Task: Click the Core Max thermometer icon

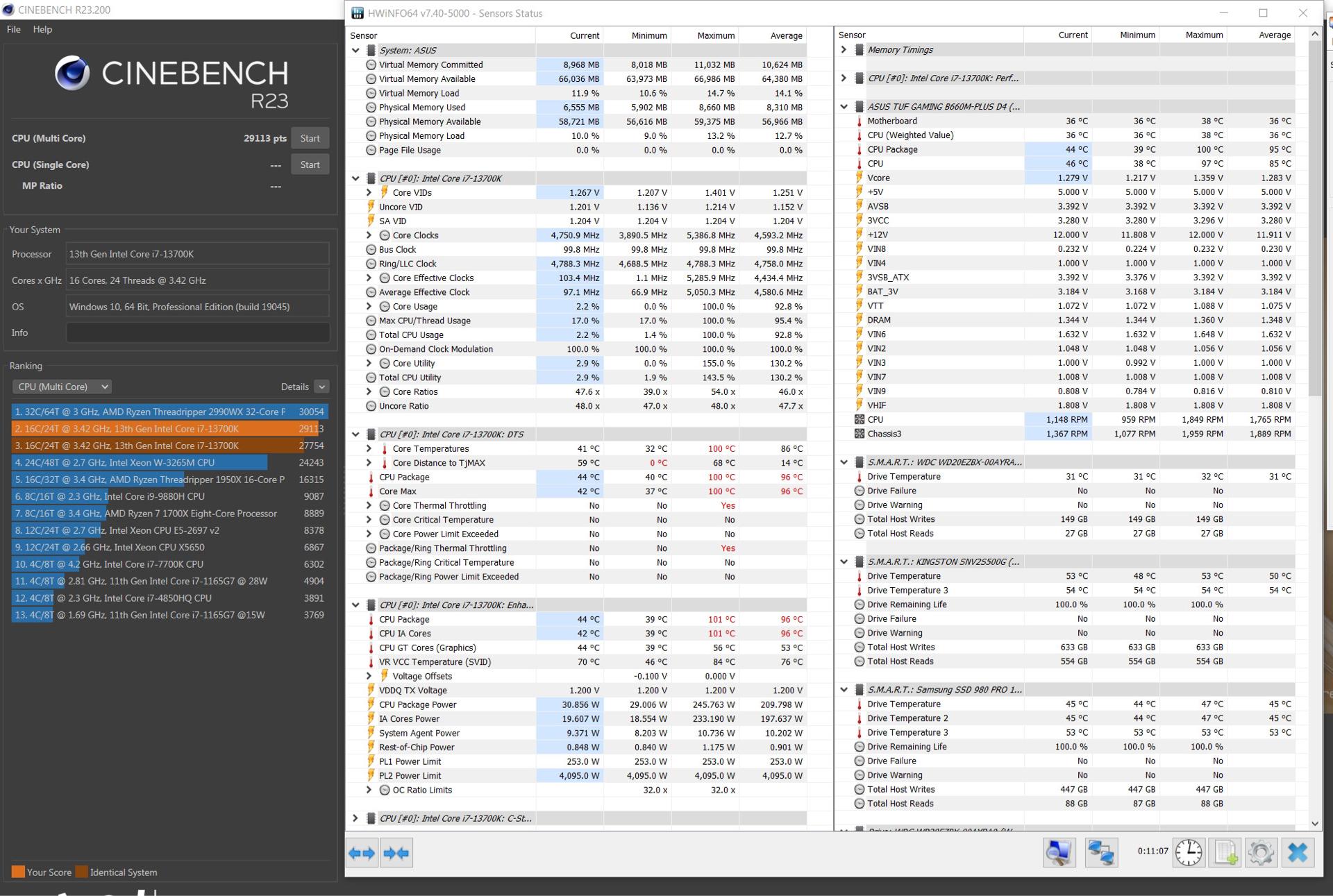Action: (x=371, y=491)
